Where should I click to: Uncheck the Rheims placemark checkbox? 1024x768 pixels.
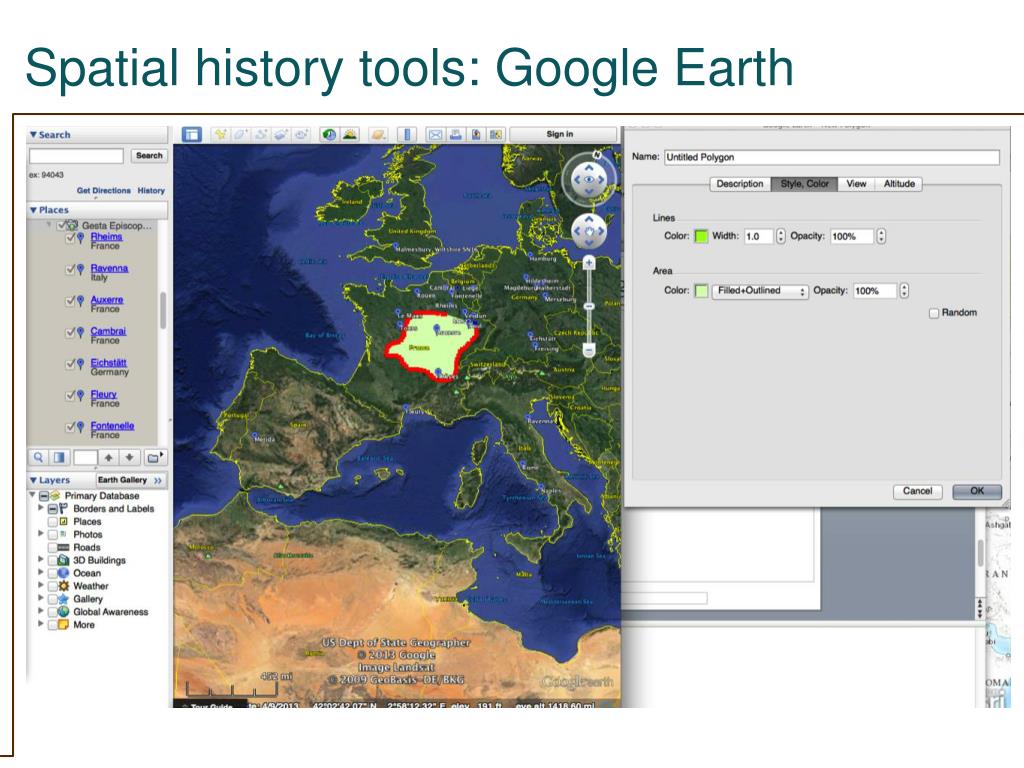71,238
